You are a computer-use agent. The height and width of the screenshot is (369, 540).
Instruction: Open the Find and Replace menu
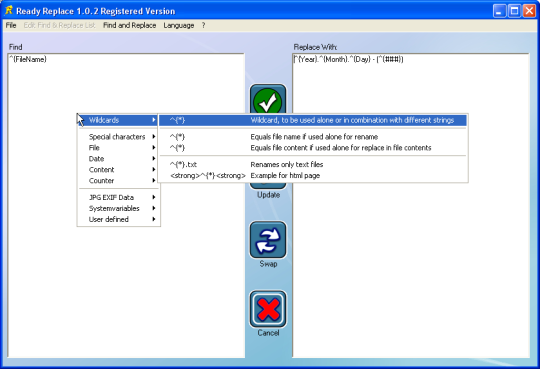click(129, 25)
